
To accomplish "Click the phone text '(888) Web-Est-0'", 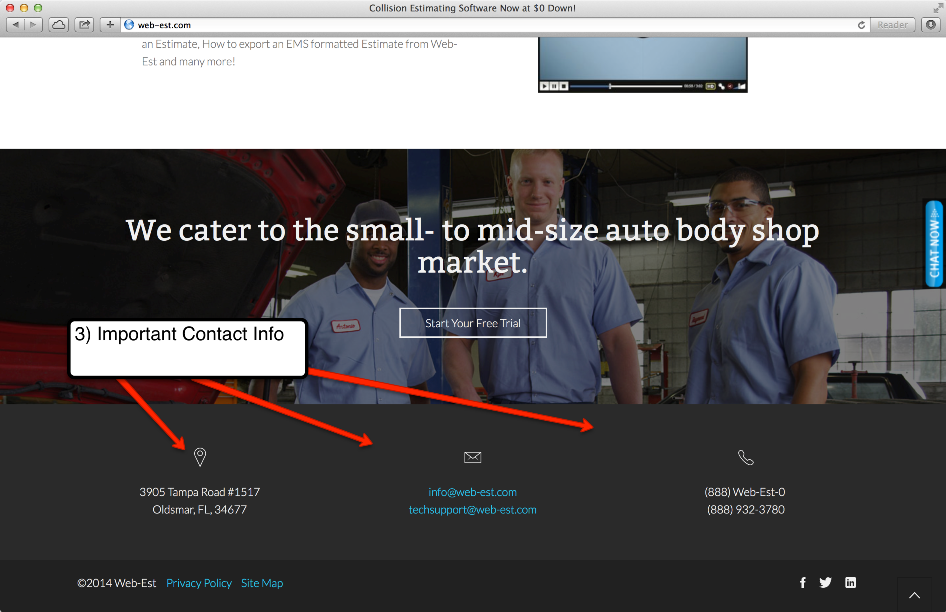I will 745,492.
